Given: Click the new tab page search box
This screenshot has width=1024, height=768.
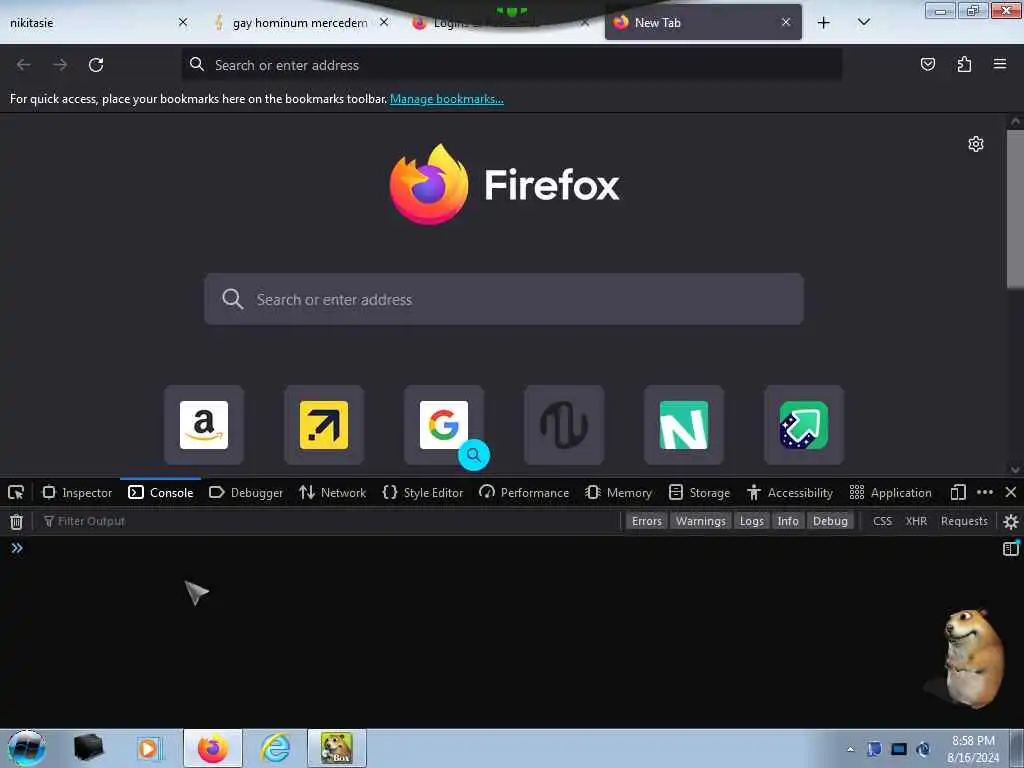Looking at the screenshot, I should 504,299.
